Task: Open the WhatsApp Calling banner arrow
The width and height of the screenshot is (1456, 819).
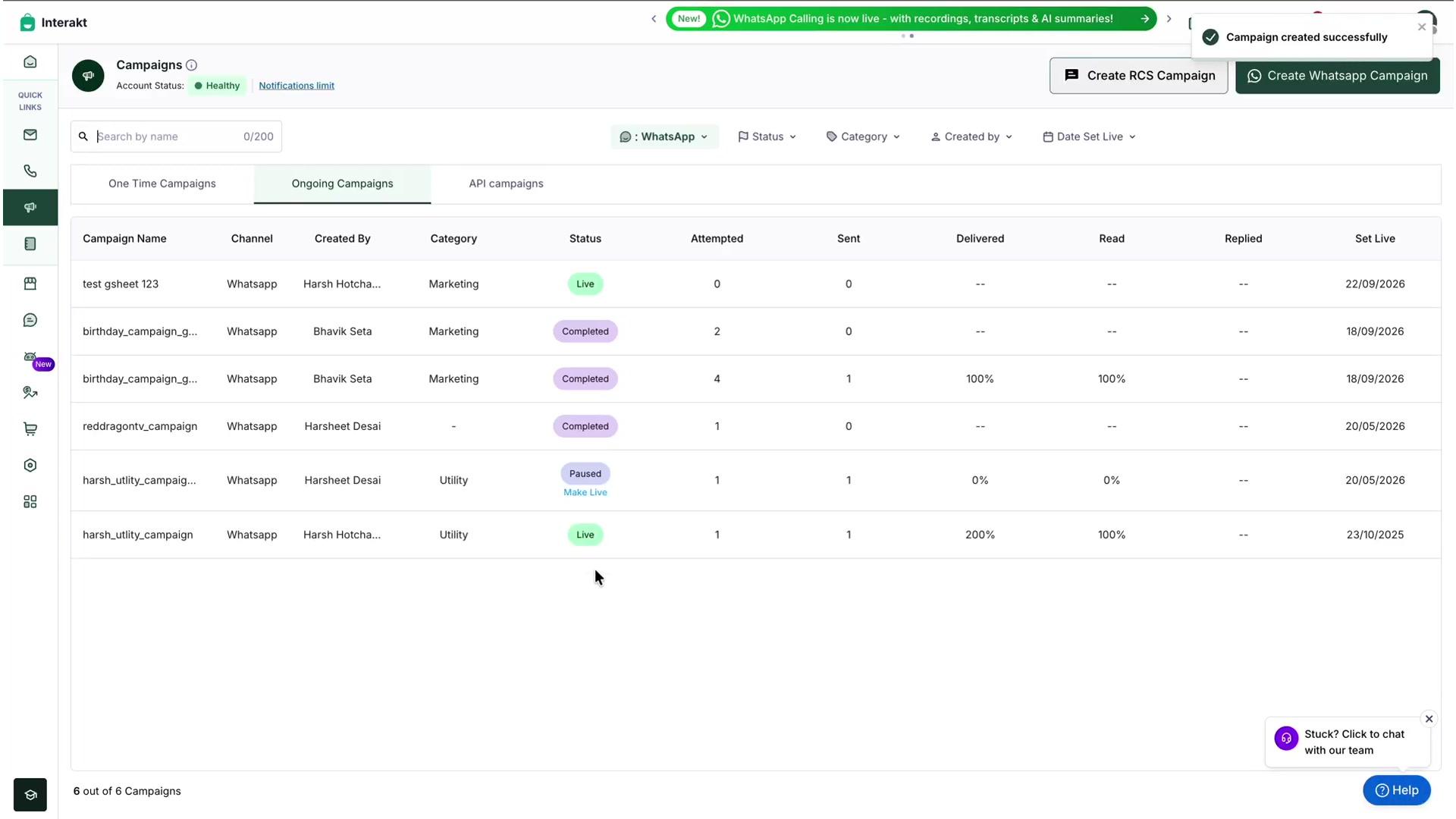Action: [x=1144, y=19]
